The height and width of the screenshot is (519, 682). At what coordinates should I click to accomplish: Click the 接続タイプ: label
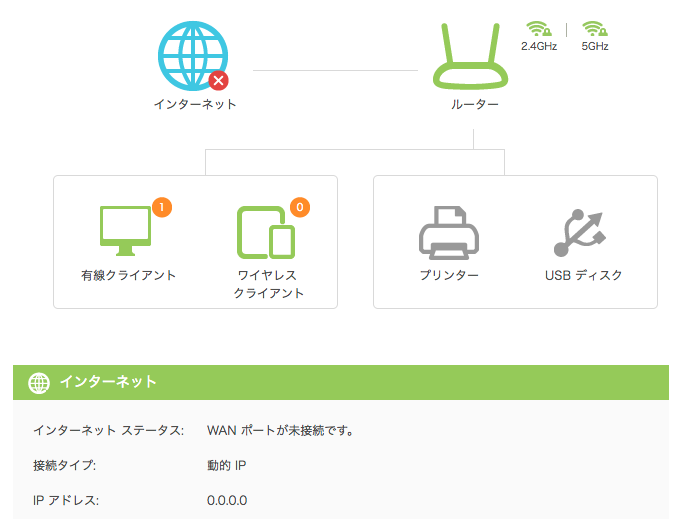click(64, 465)
